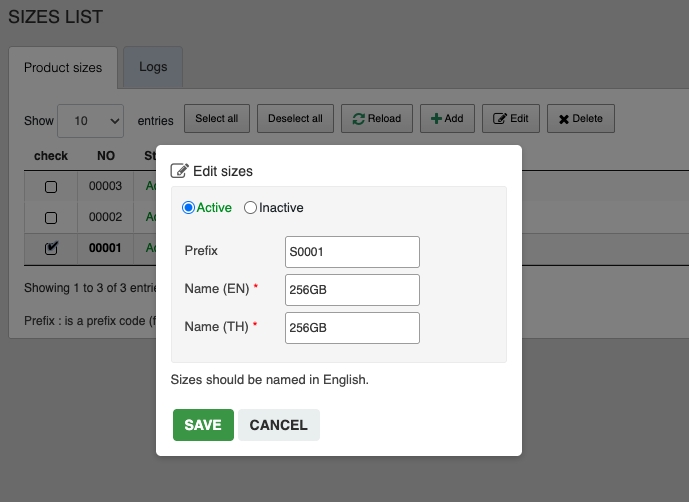
Task: Click the edit icon beside Edit sizes title
Action: [x=180, y=171]
